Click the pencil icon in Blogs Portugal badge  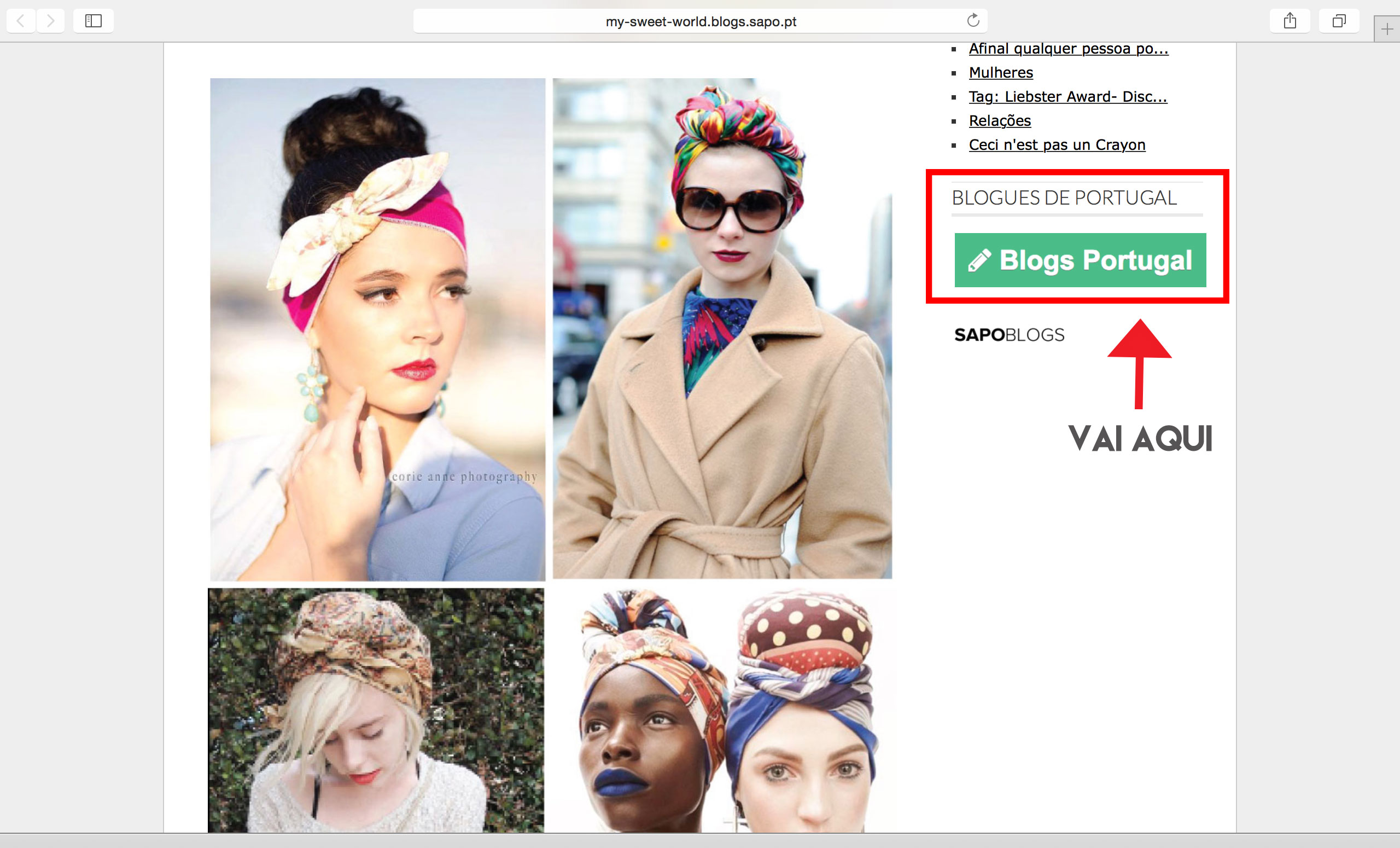tap(979, 260)
